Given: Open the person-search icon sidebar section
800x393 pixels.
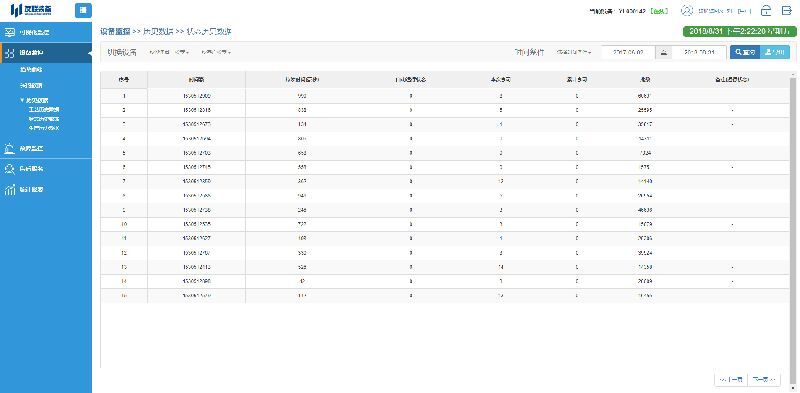Looking at the screenshot, I should point(9,169).
